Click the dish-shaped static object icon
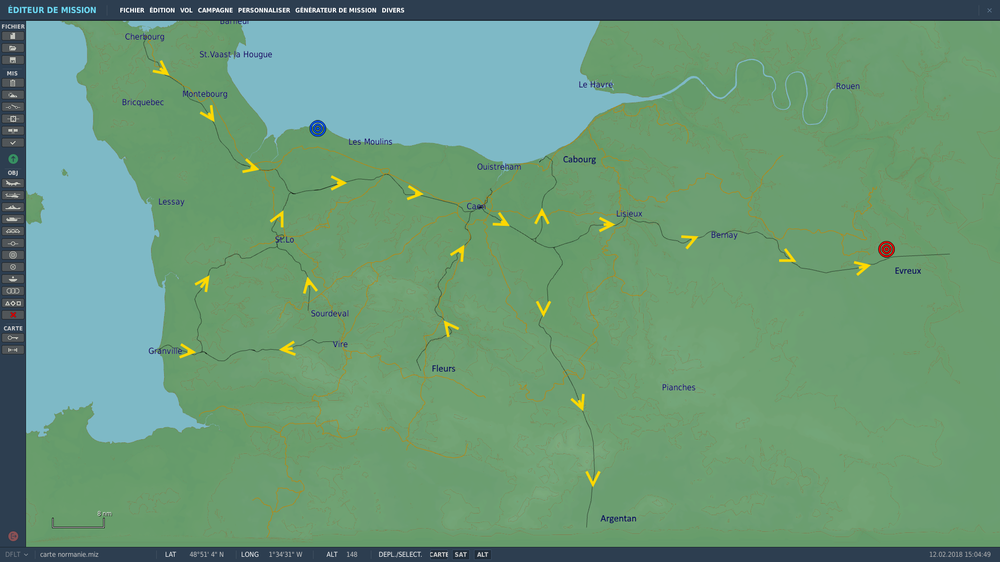This screenshot has height=562, width=1000. tap(12, 279)
